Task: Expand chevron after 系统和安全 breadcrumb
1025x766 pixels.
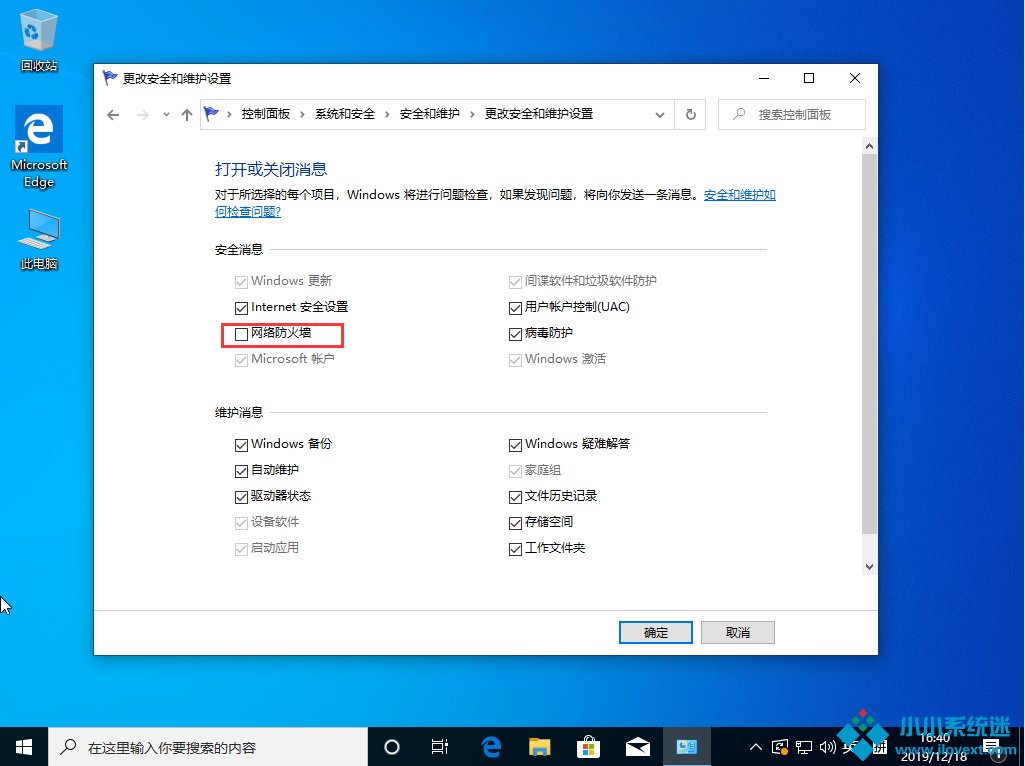Action: (387, 114)
